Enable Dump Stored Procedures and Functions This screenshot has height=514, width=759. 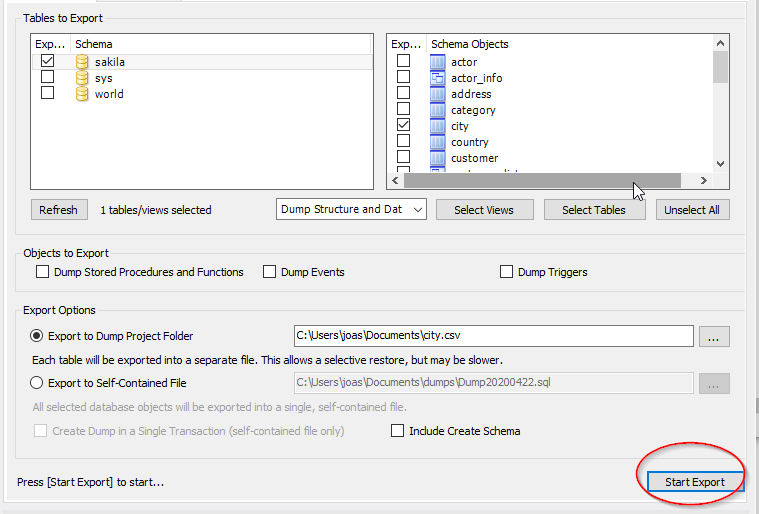coord(42,272)
